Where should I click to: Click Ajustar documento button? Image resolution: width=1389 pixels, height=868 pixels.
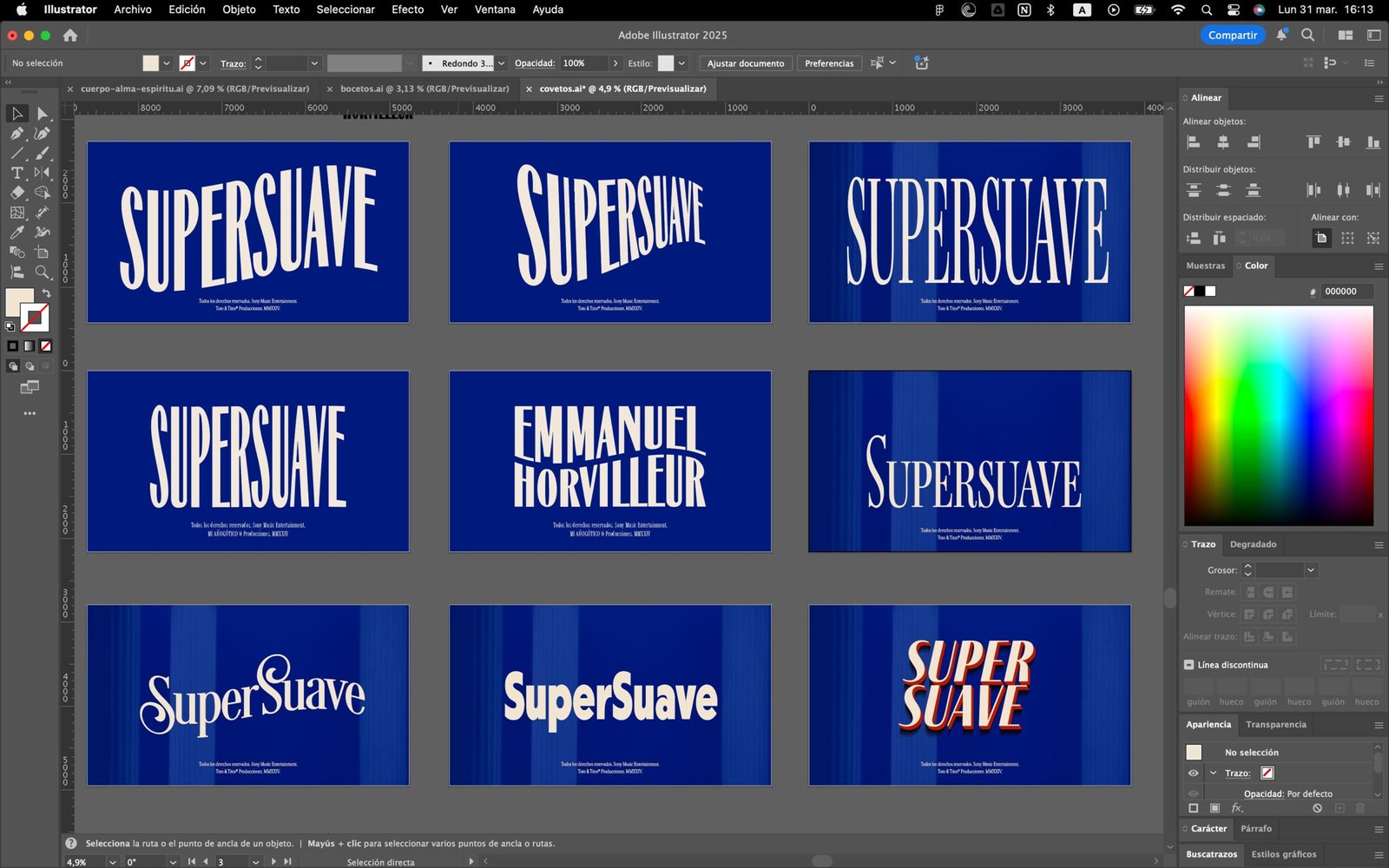(x=745, y=63)
